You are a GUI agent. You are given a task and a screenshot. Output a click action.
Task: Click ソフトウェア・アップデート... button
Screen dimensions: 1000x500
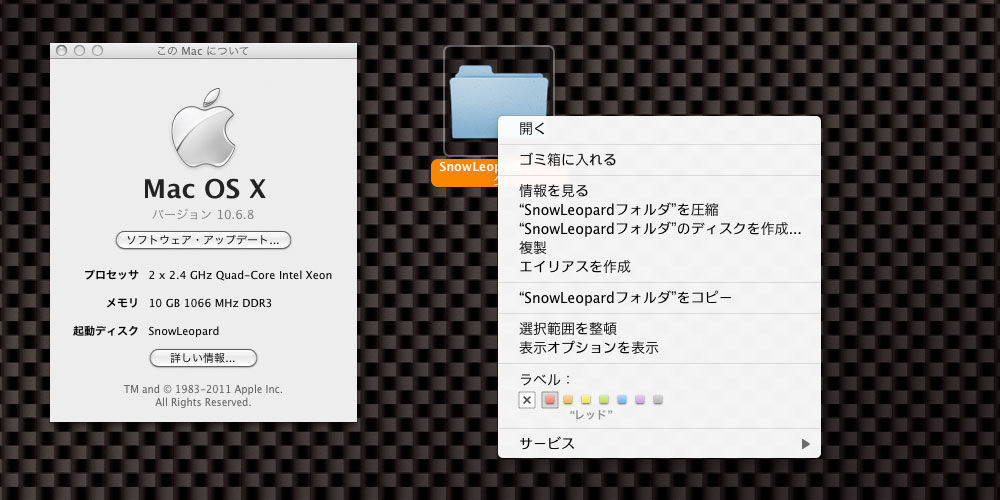203,240
